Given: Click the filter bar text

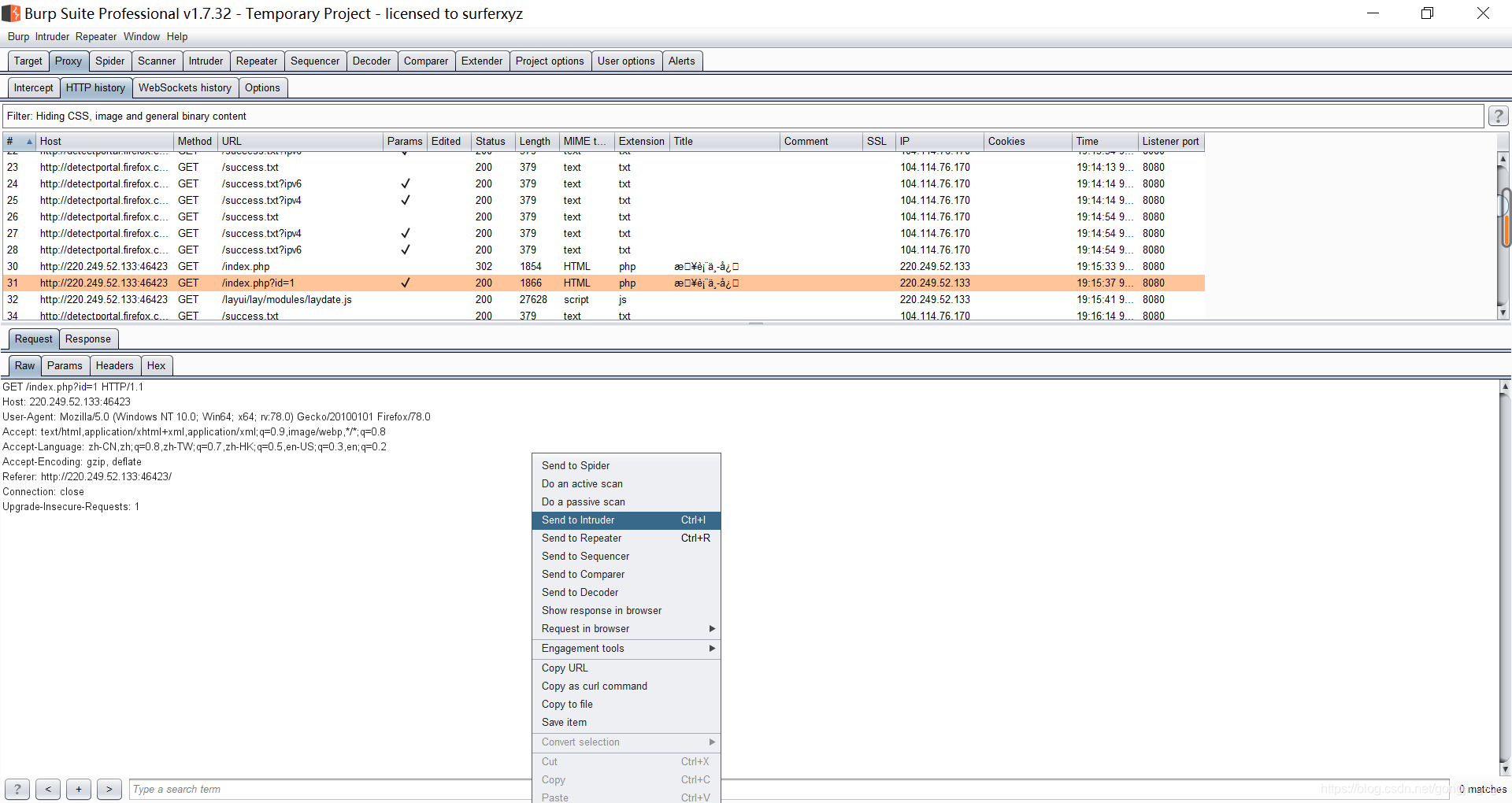Looking at the screenshot, I should click(127, 116).
